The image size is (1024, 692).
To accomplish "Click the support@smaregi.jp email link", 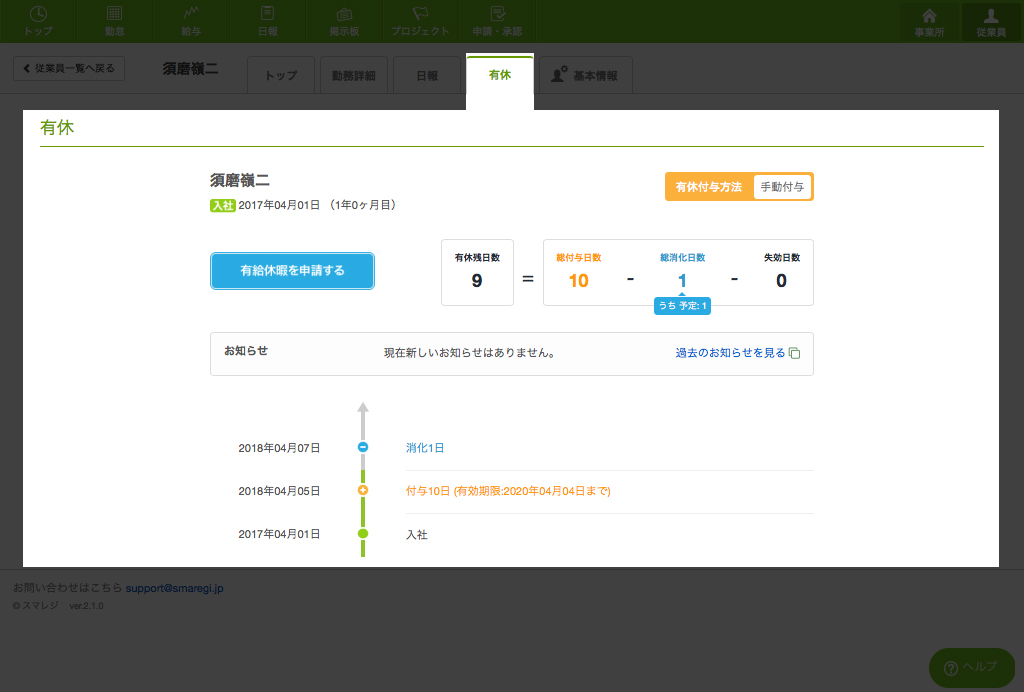I will coord(174,588).
